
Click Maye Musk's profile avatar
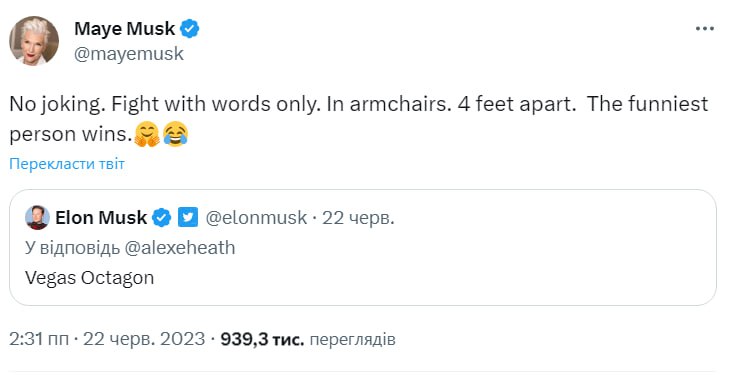pos(34,41)
